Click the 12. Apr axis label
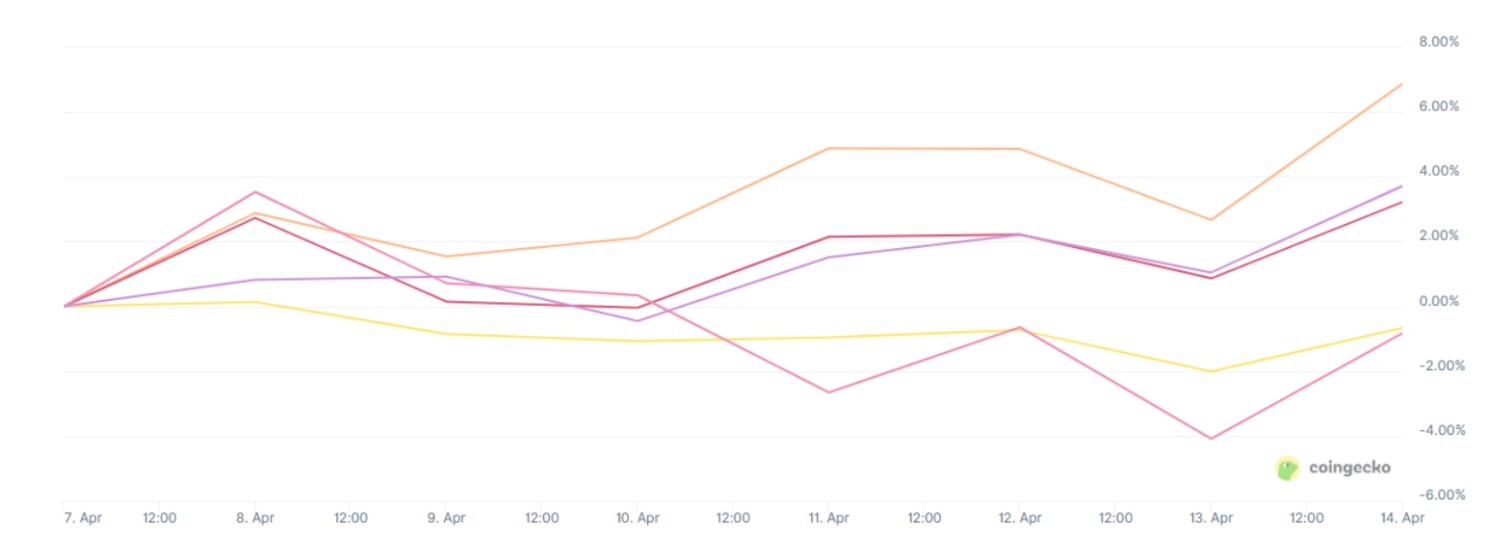This screenshot has width=1502, height=545. (1019, 518)
